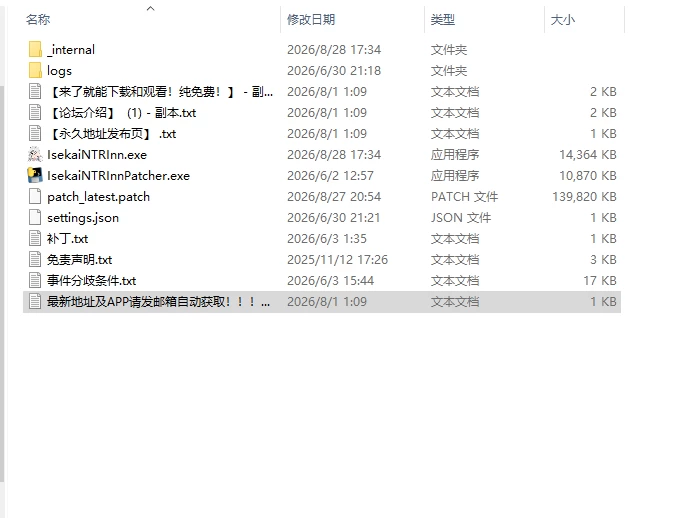Select the file name patch_latest.patch
Image resolution: width=694 pixels, height=518 pixels.
click(98, 197)
